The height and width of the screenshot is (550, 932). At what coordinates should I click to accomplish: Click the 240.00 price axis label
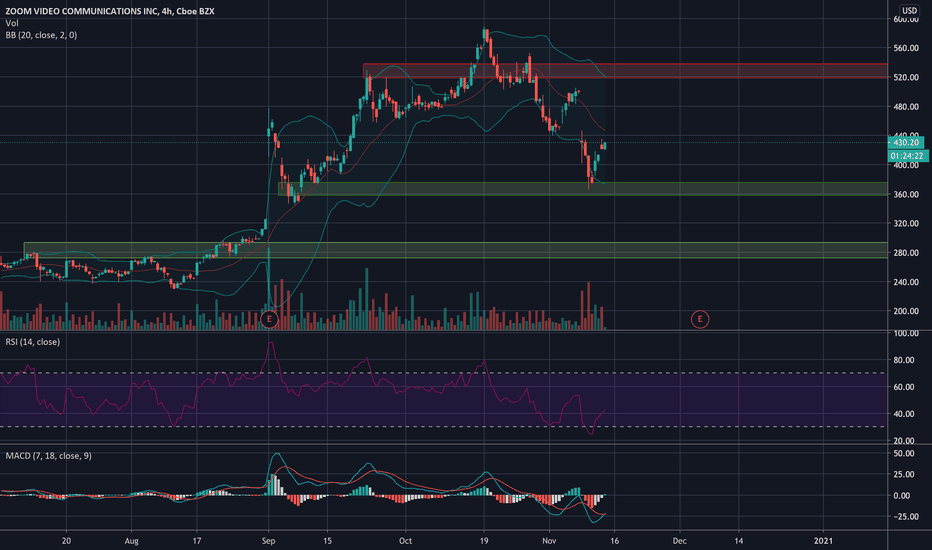click(x=906, y=282)
